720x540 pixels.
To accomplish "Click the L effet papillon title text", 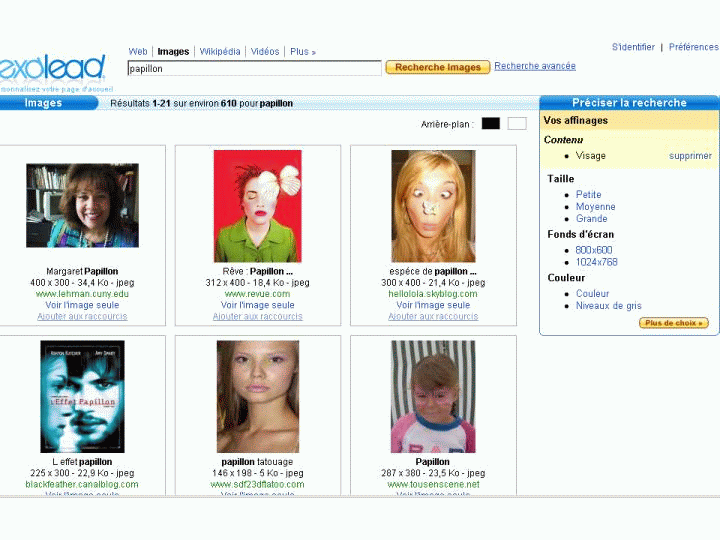I will click(x=82, y=462).
